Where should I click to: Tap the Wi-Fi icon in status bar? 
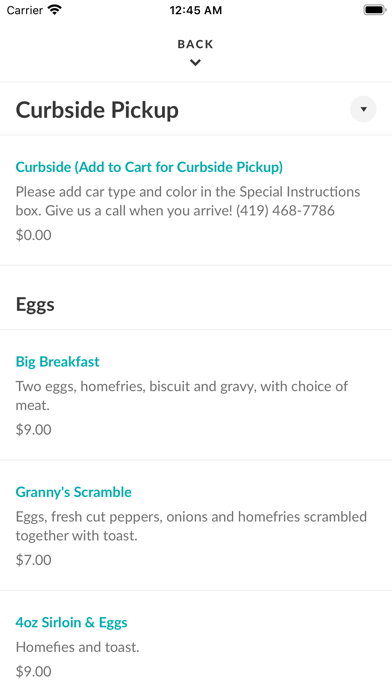pos(55,10)
